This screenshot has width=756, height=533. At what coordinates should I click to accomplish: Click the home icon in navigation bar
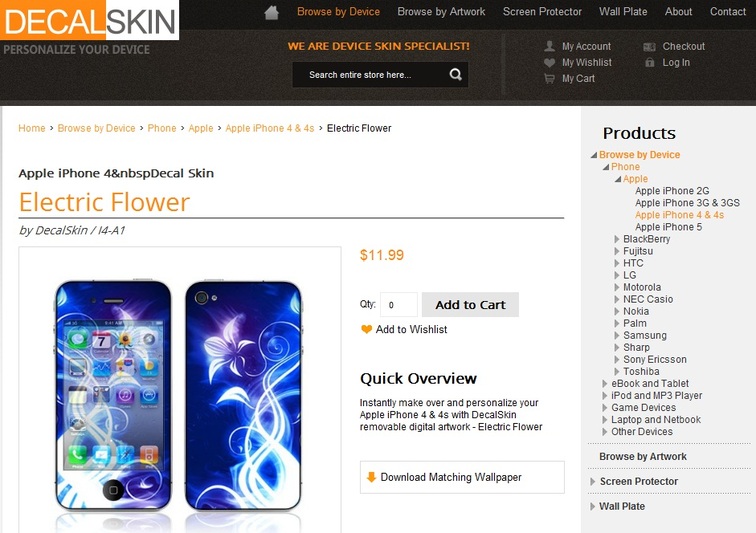click(271, 13)
